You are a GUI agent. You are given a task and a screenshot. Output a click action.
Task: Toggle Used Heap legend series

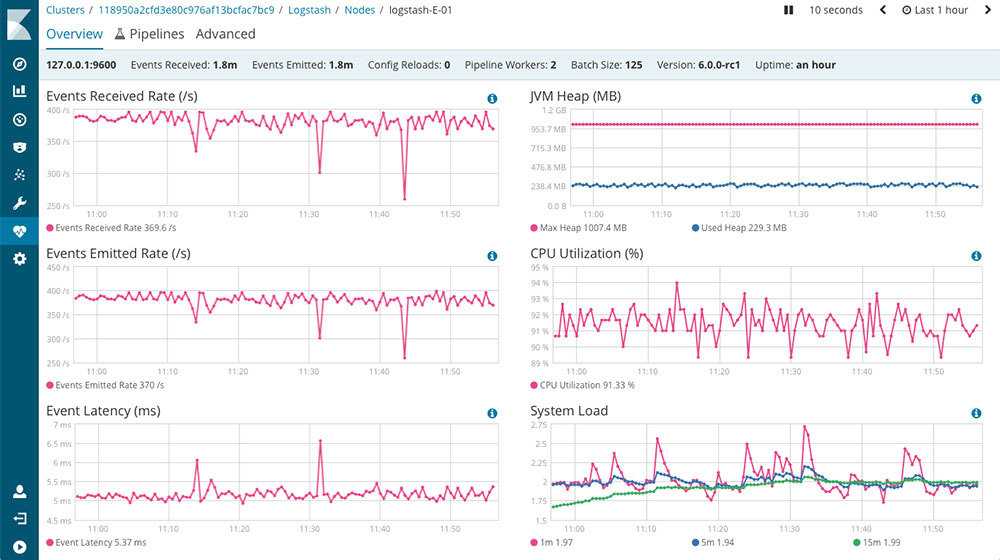pyautogui.click(x=739, y=228)
